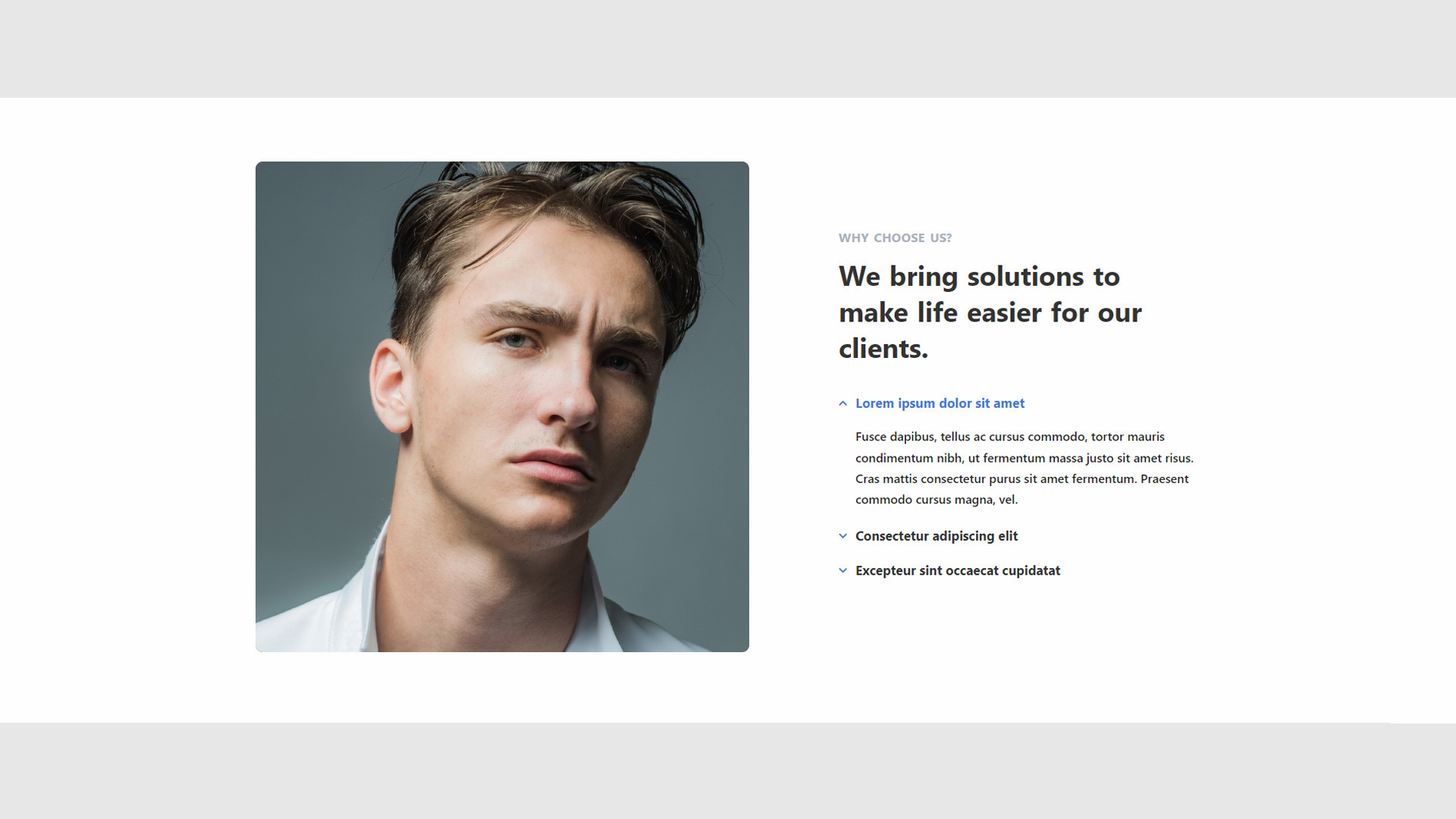
Task: Click the "We bring solutions to" heading line
Action: pos(979,277)
